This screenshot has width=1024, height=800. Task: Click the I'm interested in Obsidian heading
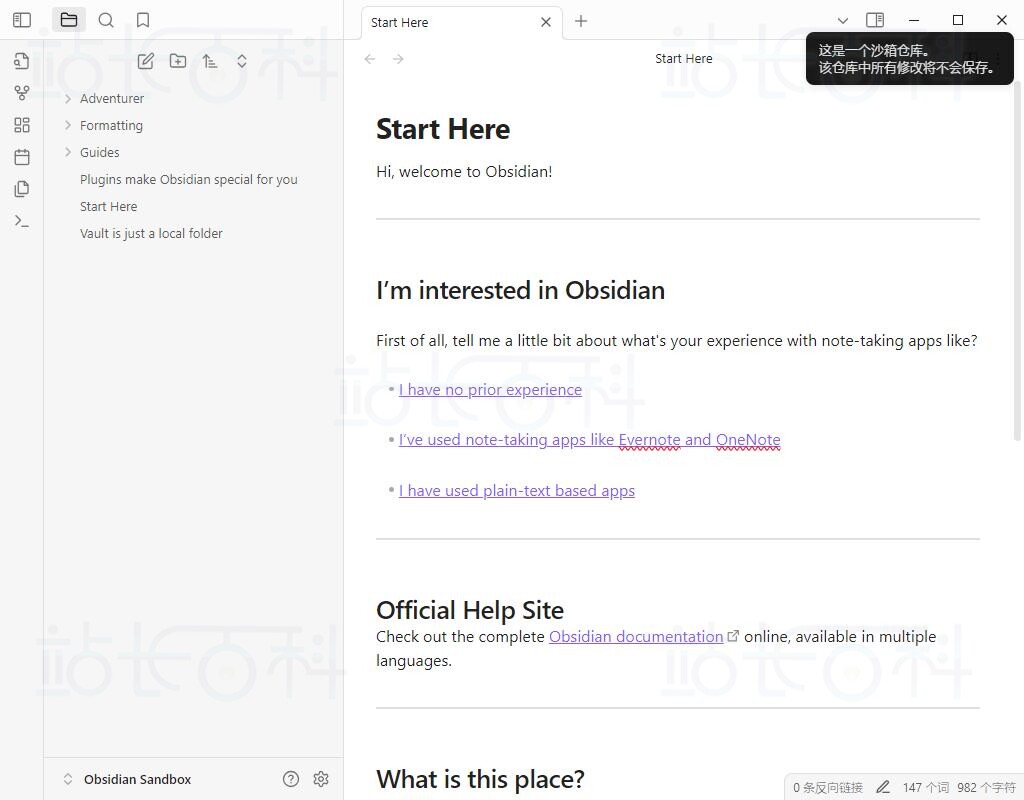[x=520, y=291]
